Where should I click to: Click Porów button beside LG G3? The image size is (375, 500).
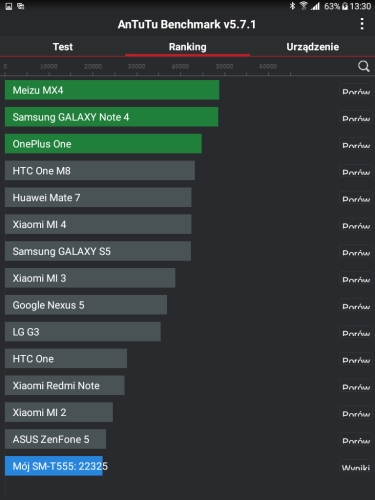[x=356, y=332]
